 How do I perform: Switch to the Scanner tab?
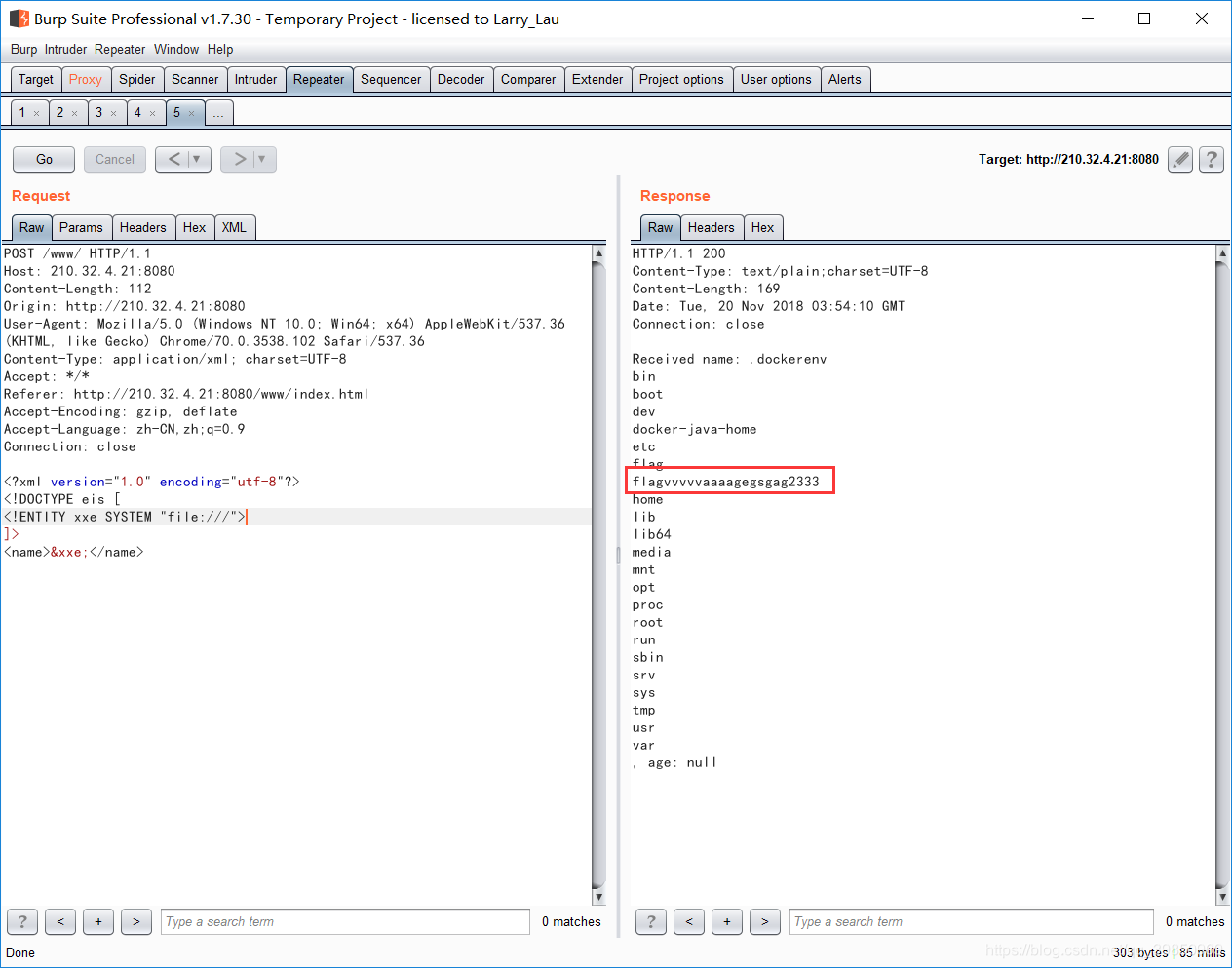point(195,80)
